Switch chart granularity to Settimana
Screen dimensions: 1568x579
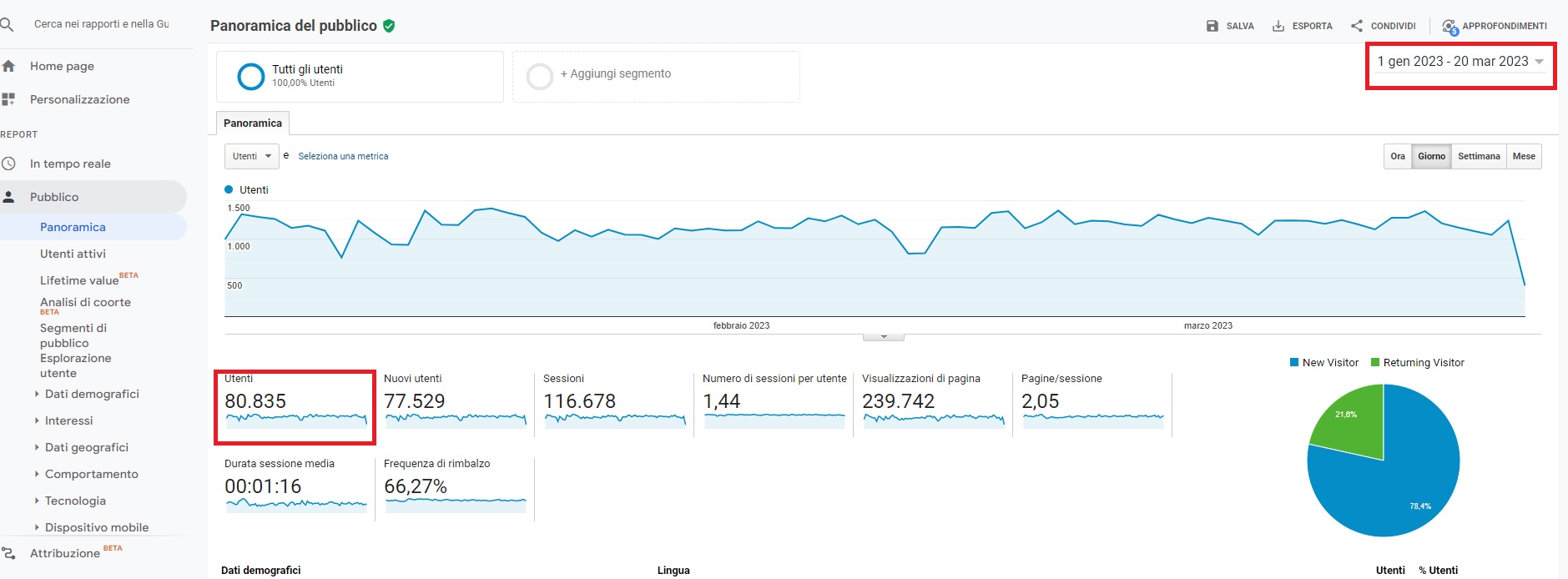pos(1478,156)
